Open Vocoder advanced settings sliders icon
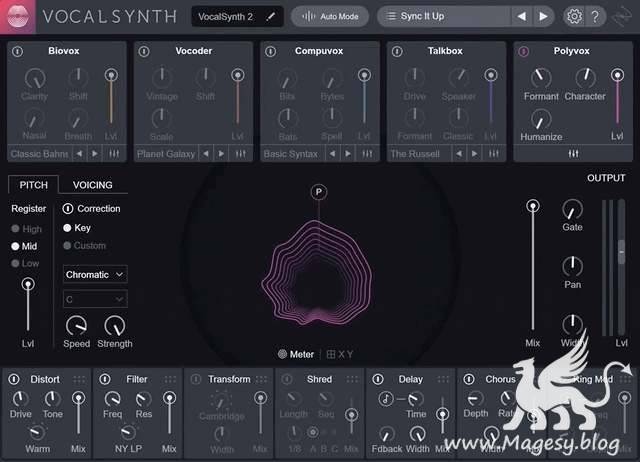640x462 pixels. click(x=240, y=154)
